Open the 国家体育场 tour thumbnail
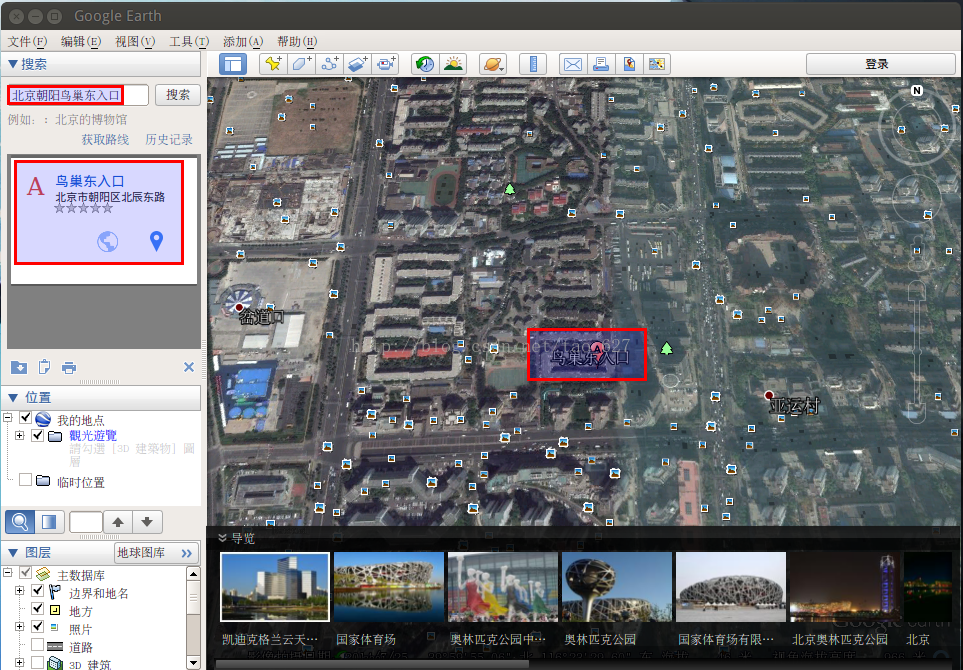 point(388,588)
